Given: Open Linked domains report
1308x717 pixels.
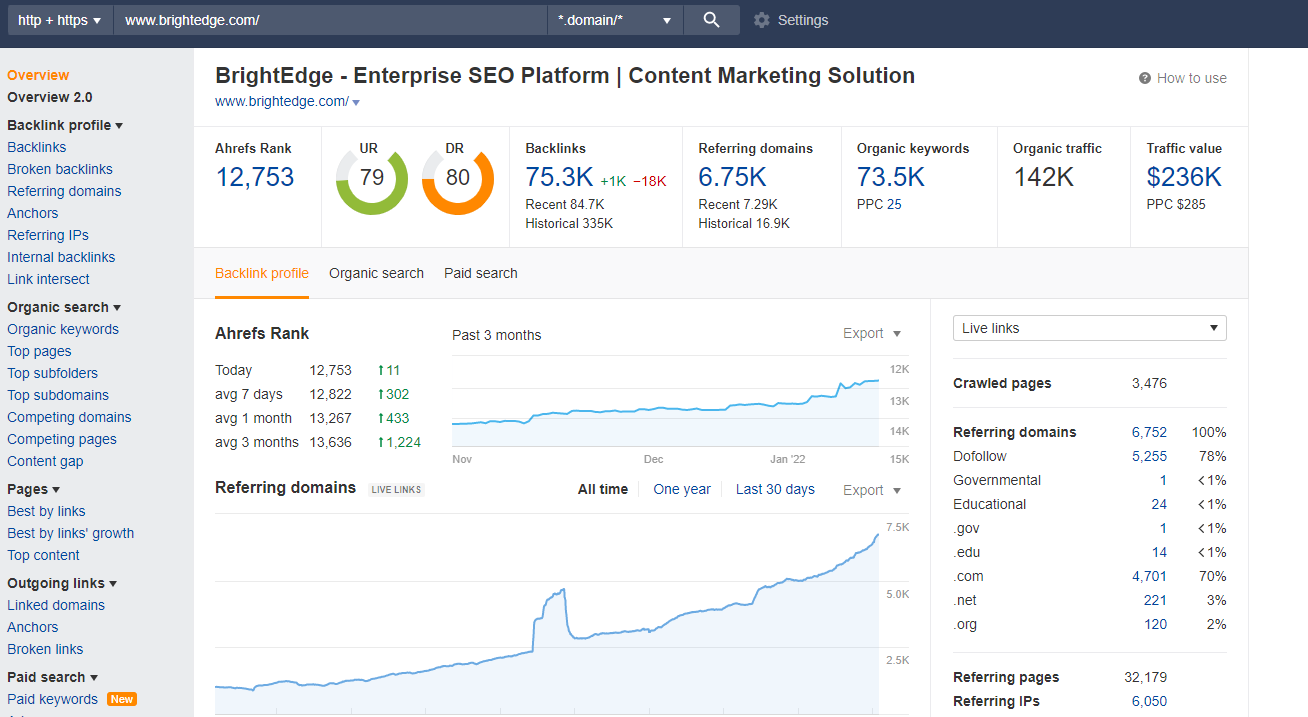Looking at the screenshot, I should (x=56, y=605).
